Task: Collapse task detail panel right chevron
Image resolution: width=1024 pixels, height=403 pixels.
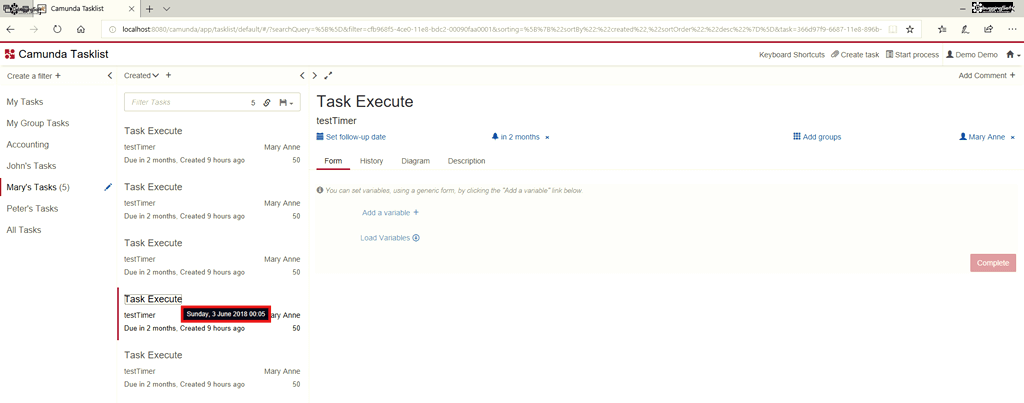Action: point(315,76)
